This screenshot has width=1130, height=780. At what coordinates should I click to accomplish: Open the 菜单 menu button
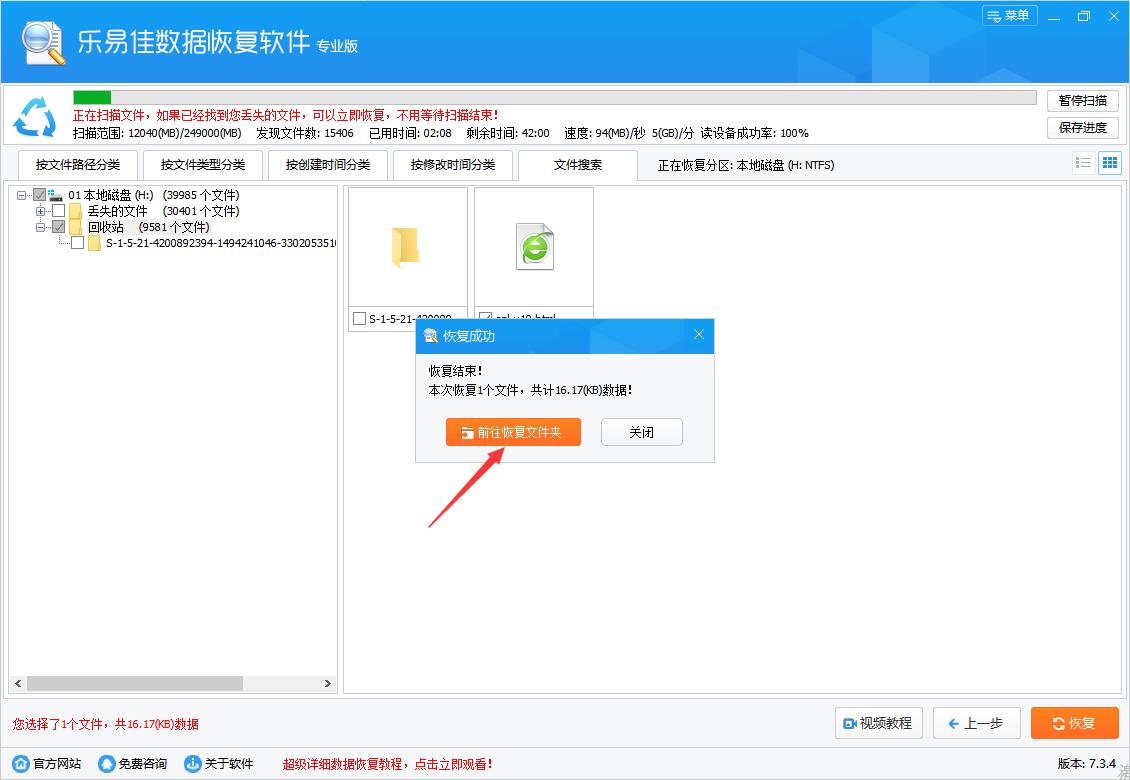tap(1009, 16)
